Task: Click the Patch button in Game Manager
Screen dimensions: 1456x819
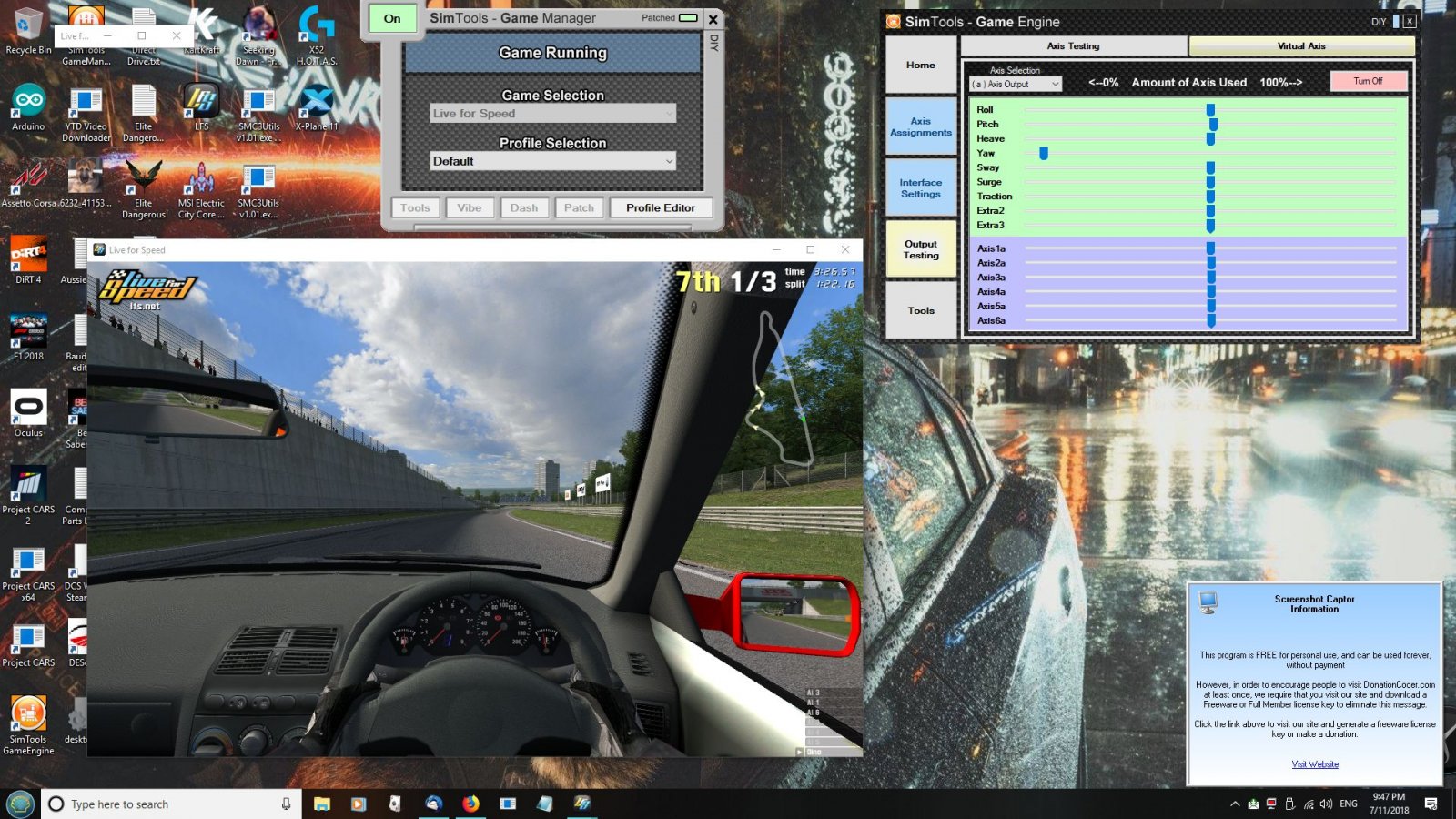Action: [x=579, y=207]
